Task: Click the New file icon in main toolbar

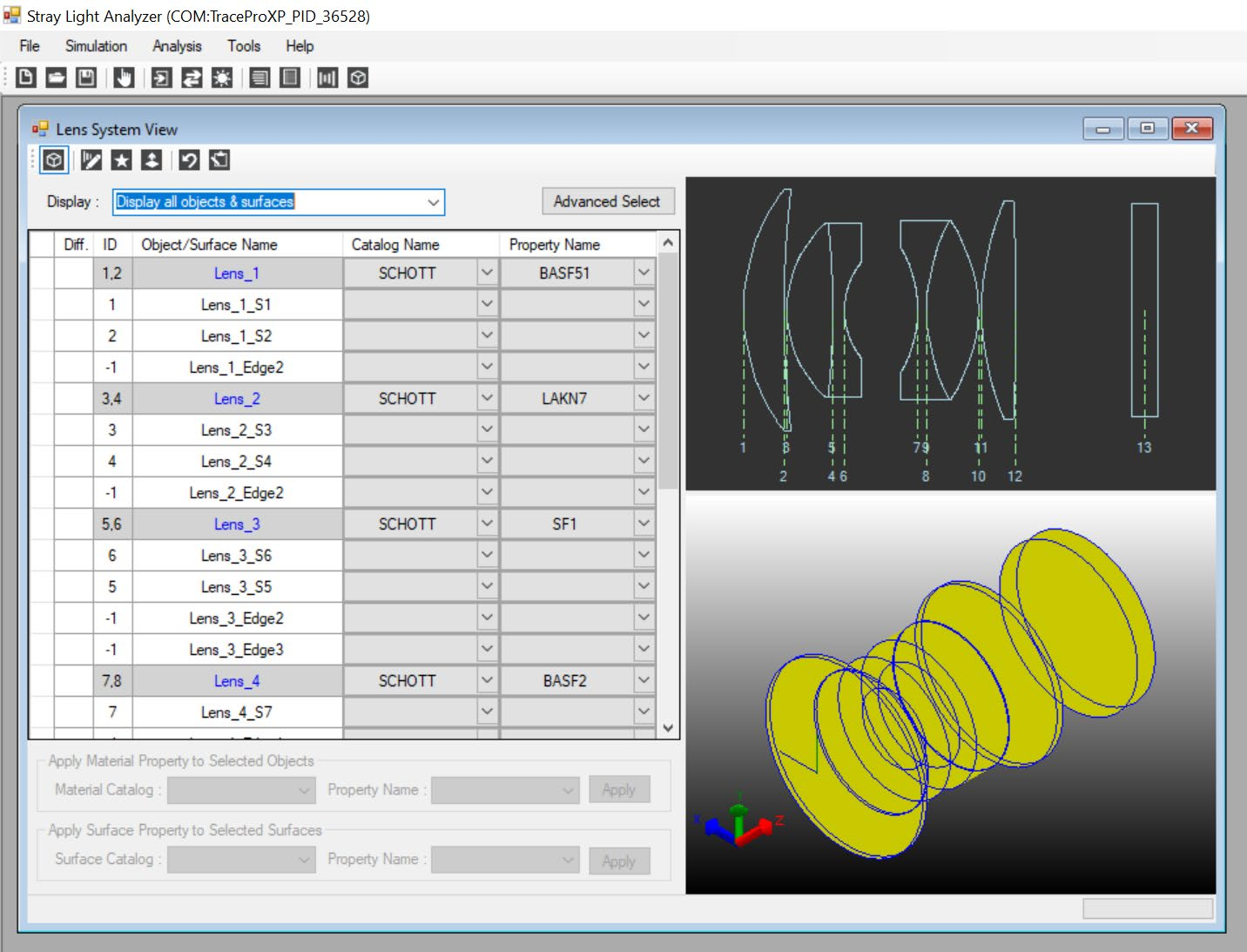Action: tap(26, 78)
